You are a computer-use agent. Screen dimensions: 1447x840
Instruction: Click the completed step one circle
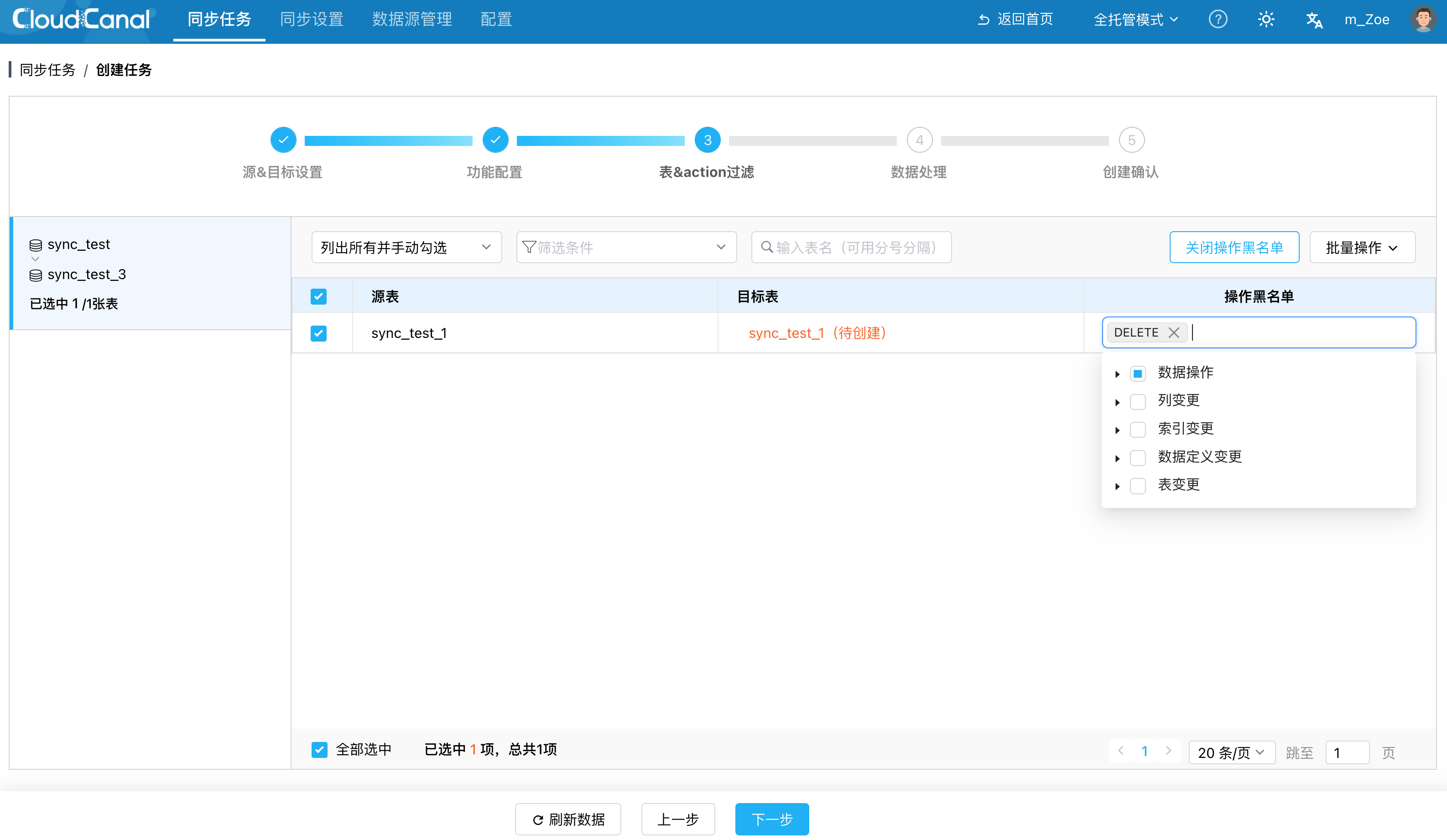coord(283,140)
